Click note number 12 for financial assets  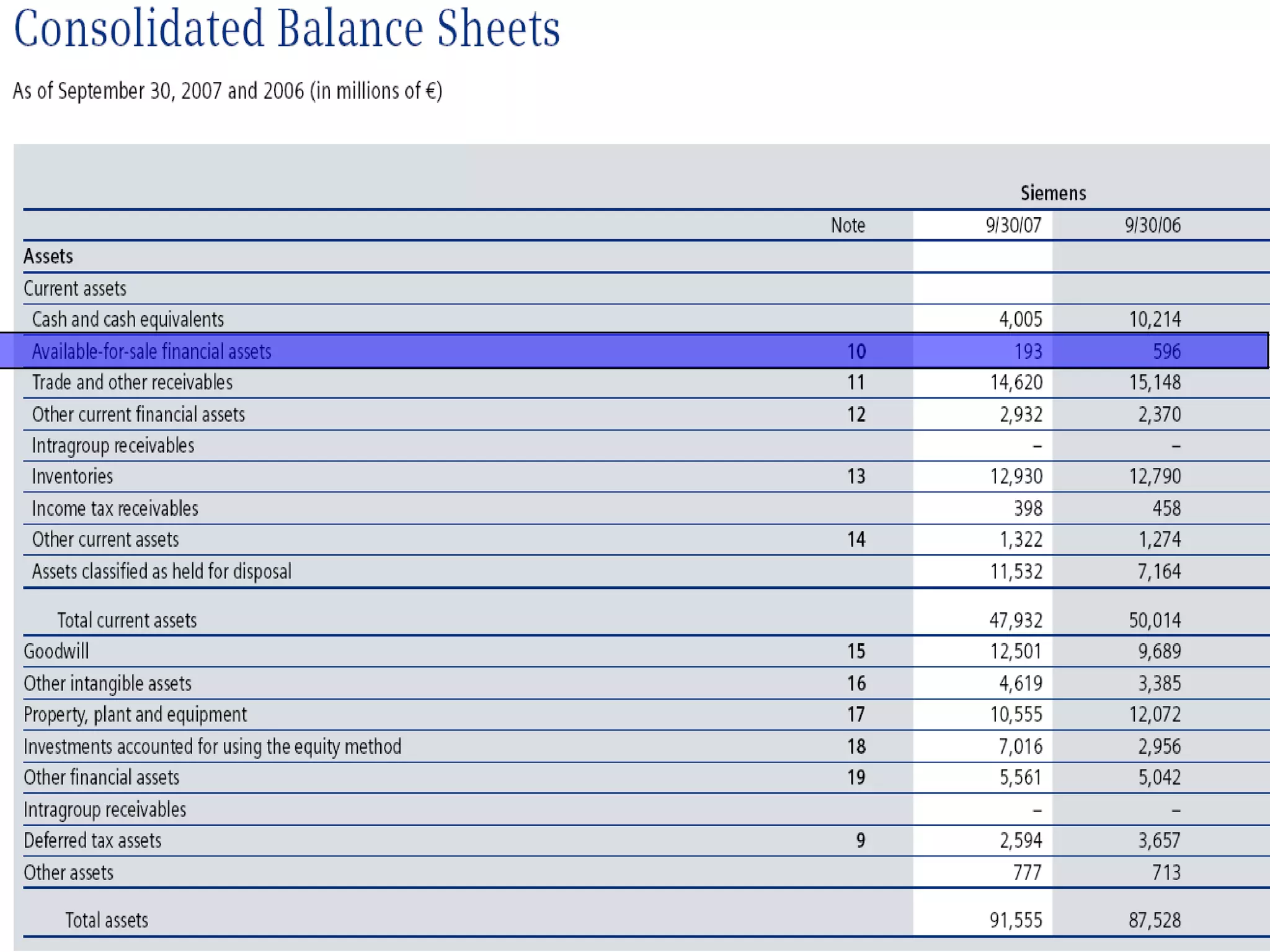point(856,415)
